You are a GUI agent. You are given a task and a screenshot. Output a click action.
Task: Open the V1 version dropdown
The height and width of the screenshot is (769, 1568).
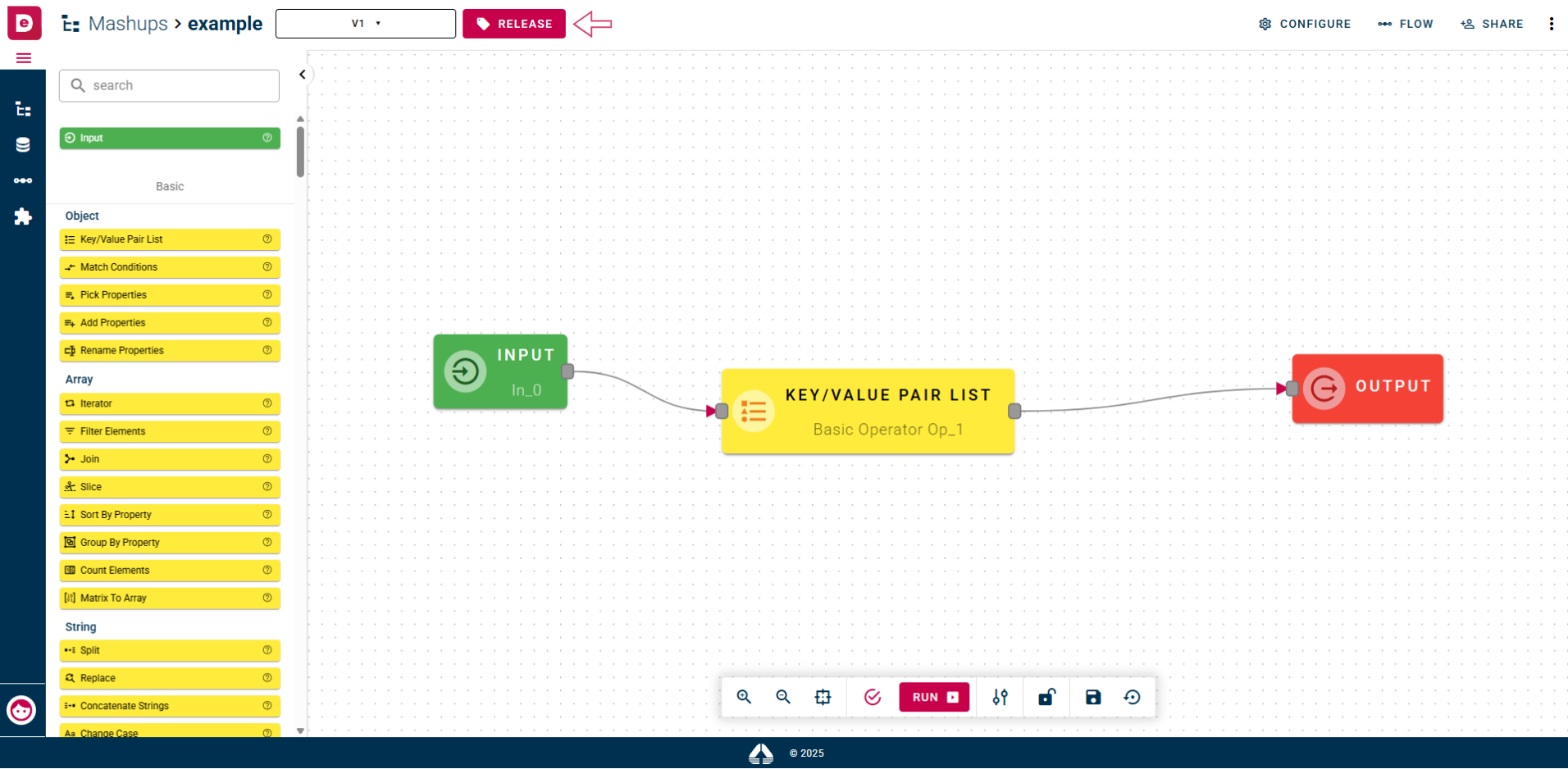(x=366, y=24)
